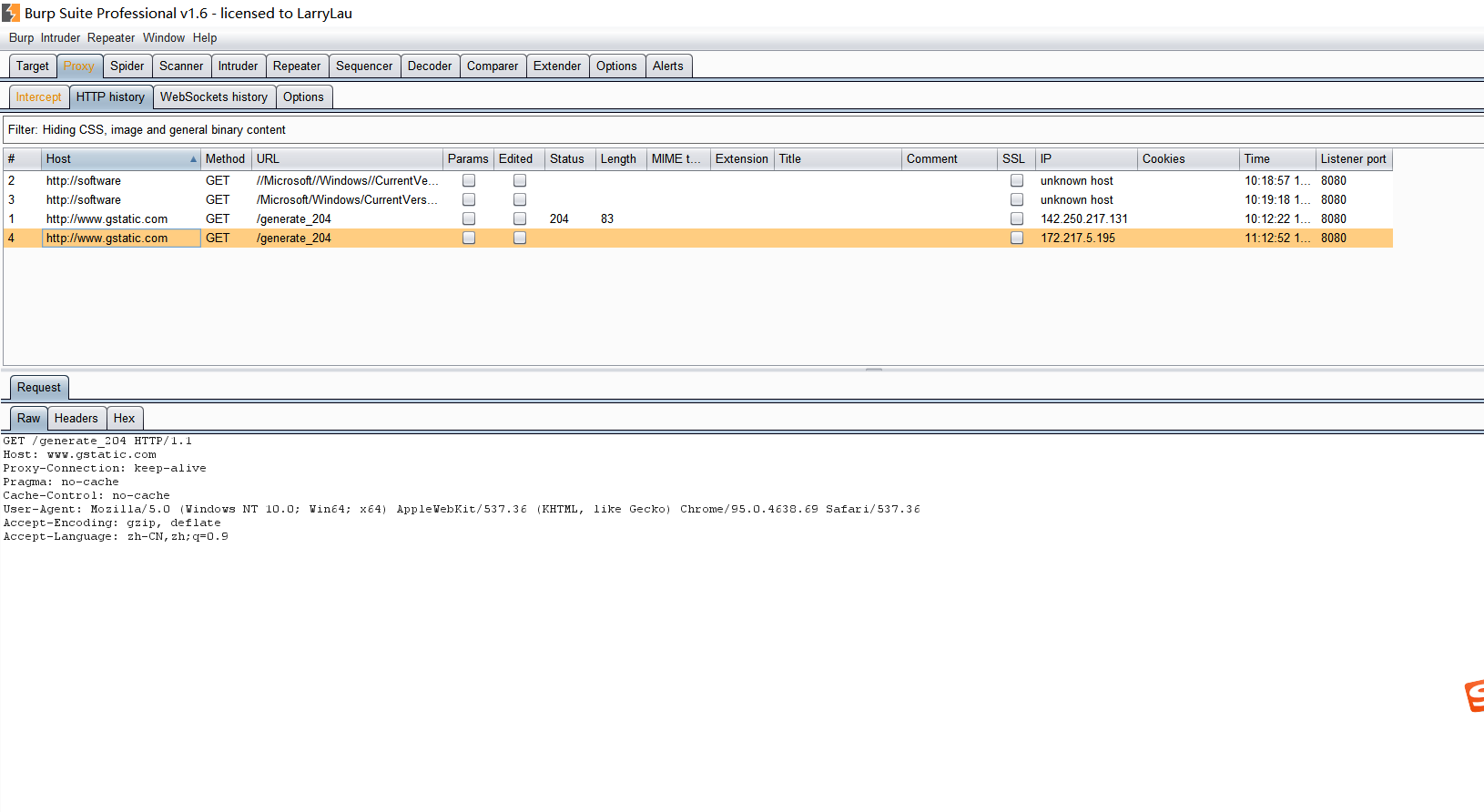Toggle Edited checkbox for request 1
The height and width of the screenshot is (812, 1484).
pyautogui.click(x=520, y=218)
